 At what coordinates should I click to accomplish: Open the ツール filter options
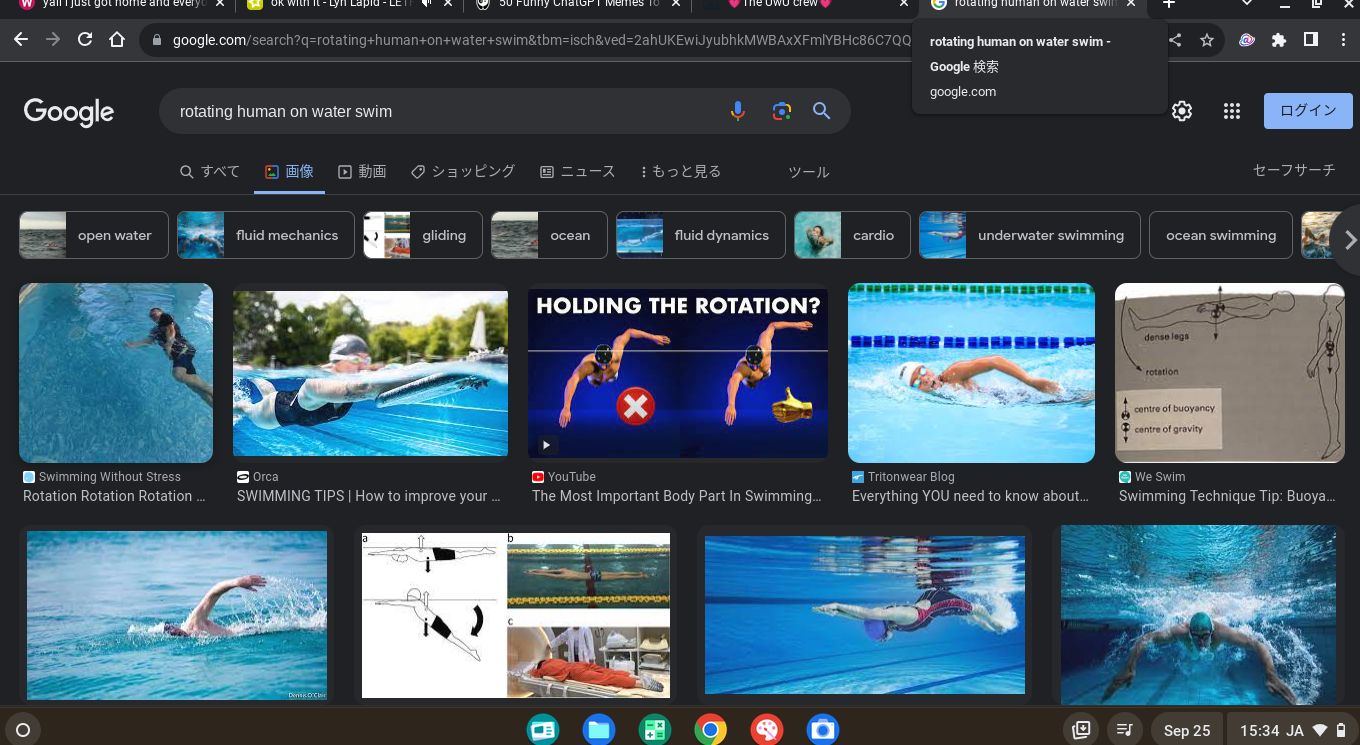click(808, 172)
